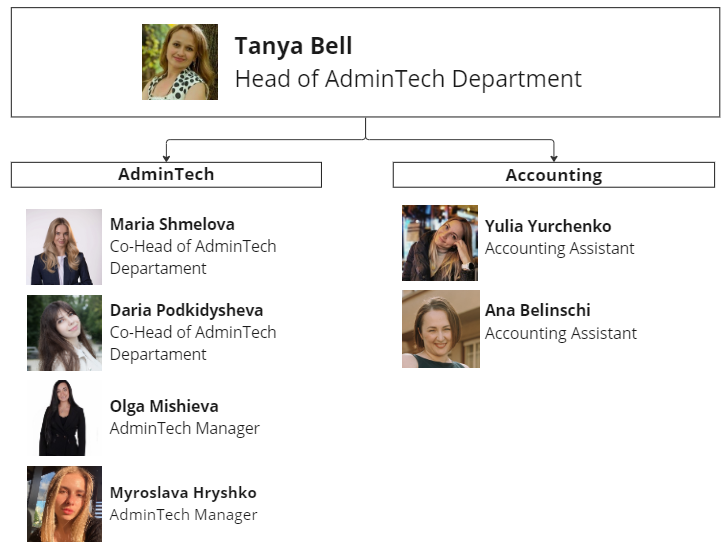Select the Yulia Yurchenko name

pos(548,226)
